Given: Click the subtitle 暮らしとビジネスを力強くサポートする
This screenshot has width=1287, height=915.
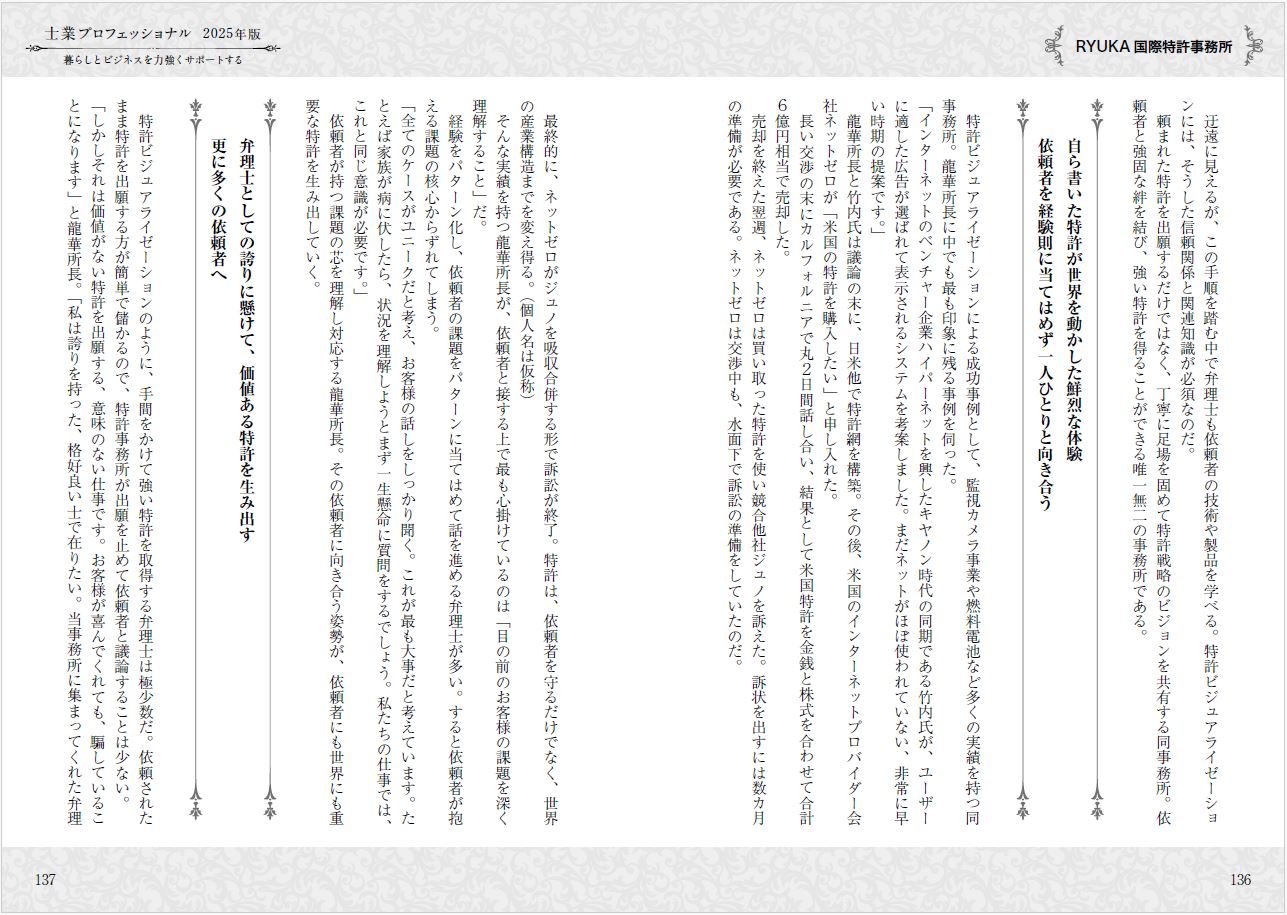Looking at the screenshot, I should click(x=148, y=59).
